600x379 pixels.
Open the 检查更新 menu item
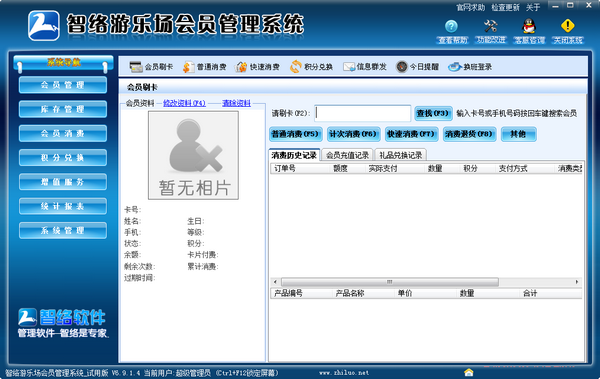[505, 7]
